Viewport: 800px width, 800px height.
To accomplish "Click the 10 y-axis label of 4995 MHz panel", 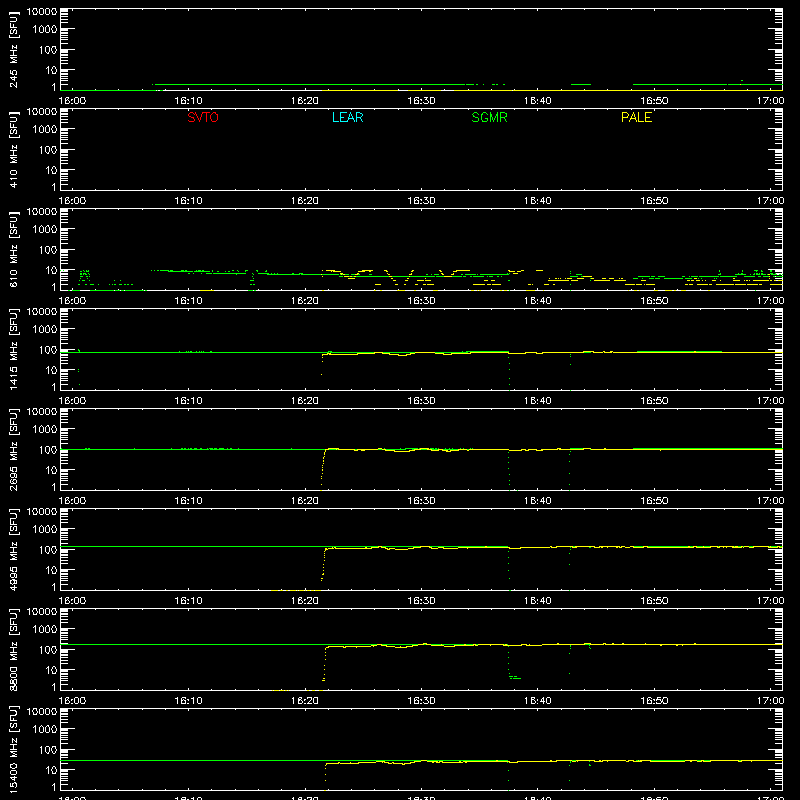I will [x=51, y=570].
